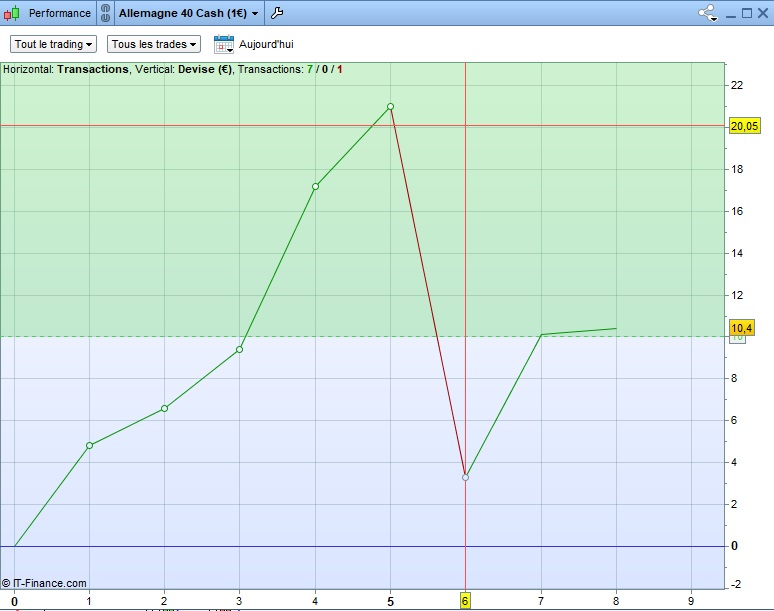774x611 pixels.
Task: Click the data point at transaction 2
Action: (164, 409)
